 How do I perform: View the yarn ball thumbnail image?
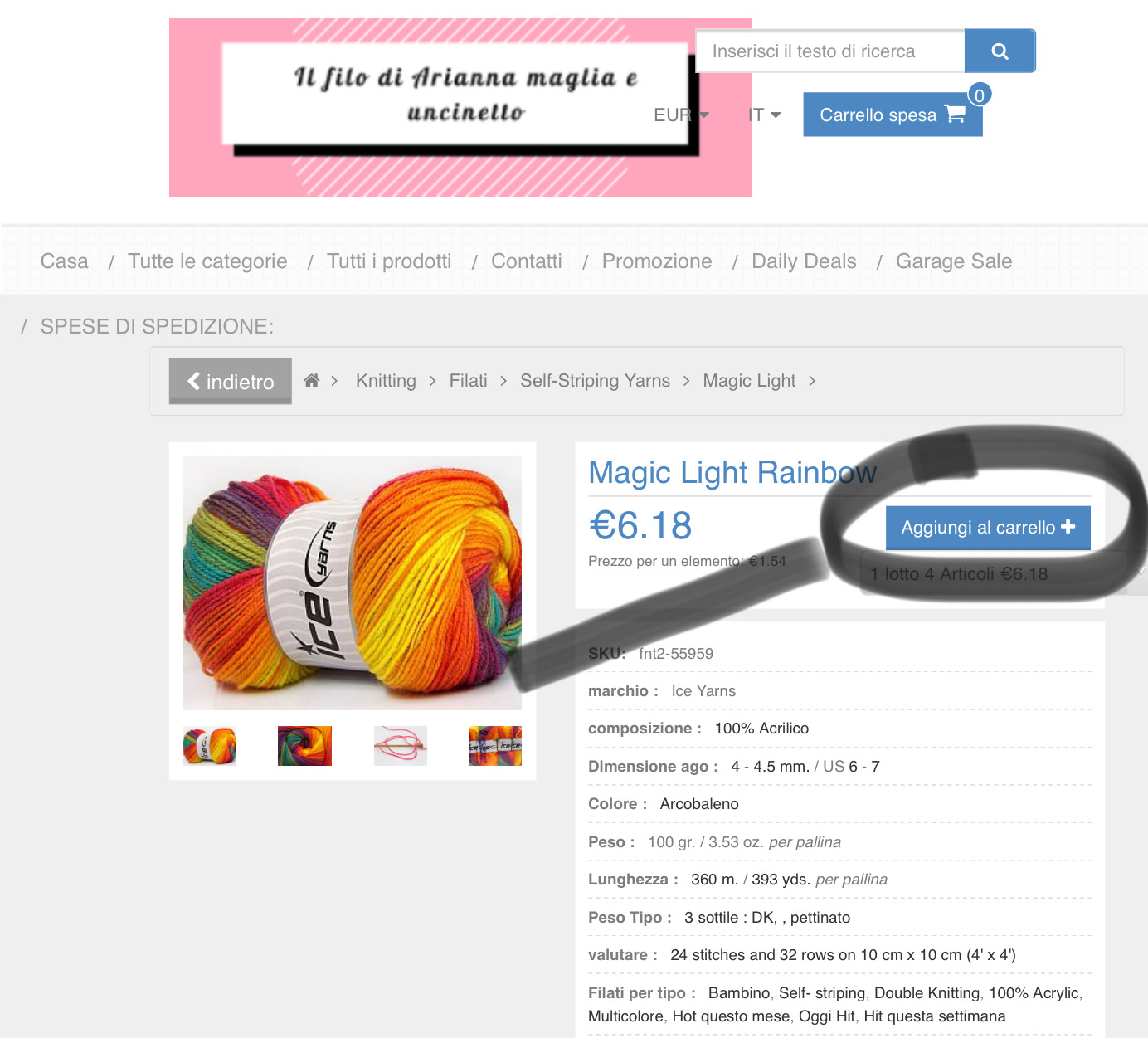coord(210,745)
